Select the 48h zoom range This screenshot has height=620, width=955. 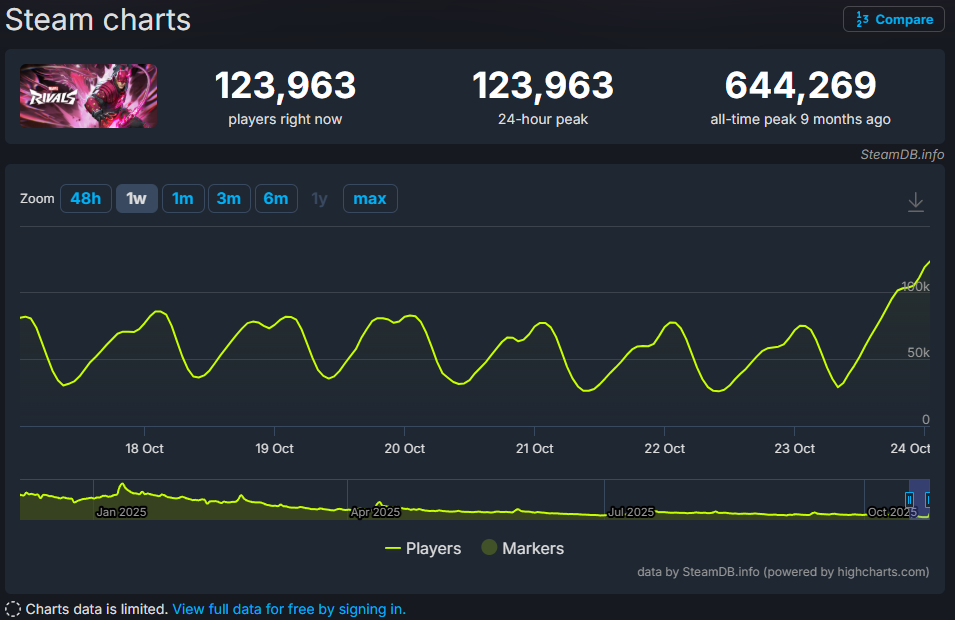pos(86,199)
